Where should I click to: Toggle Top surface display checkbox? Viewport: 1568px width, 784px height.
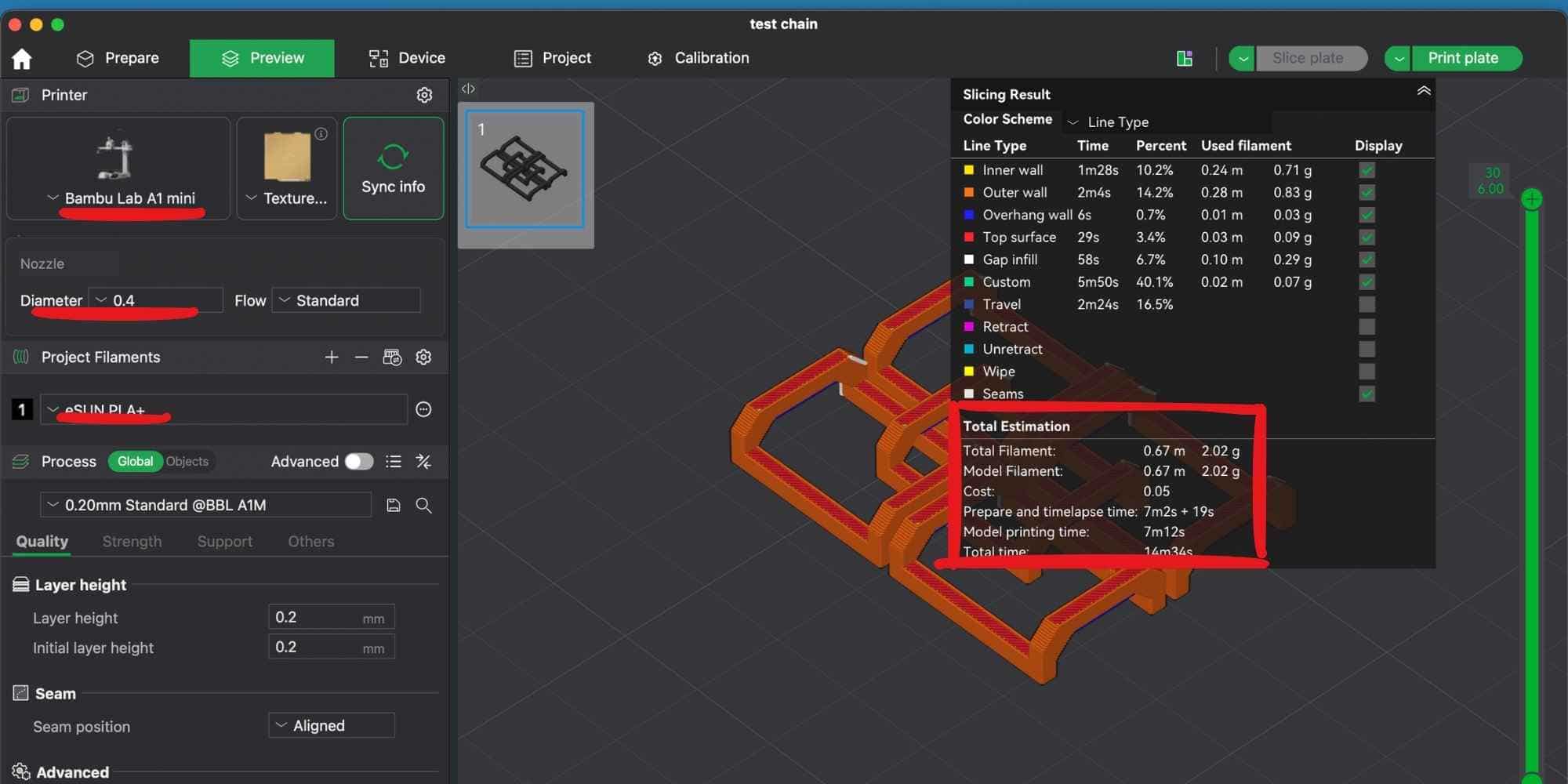coord(1367,237)
